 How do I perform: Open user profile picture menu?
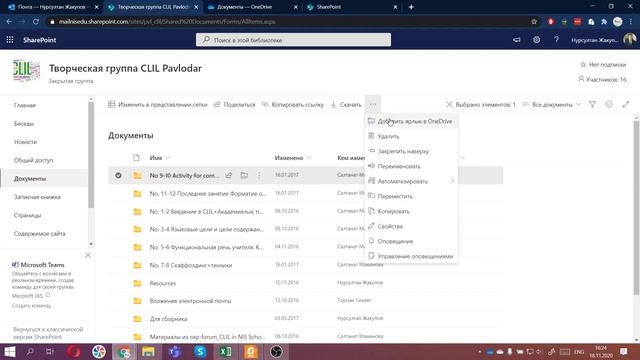point(630,39)
